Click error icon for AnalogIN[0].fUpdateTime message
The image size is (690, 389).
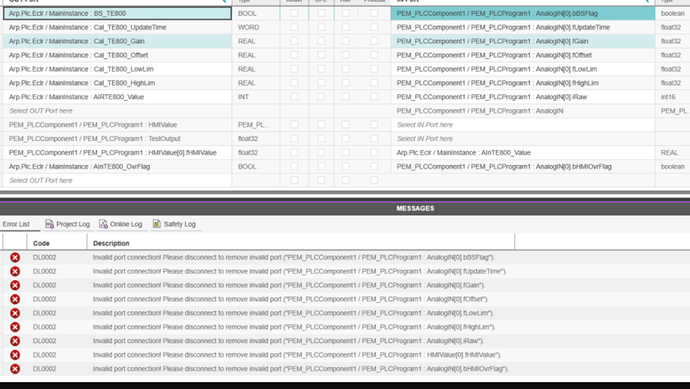coord(15,272)
